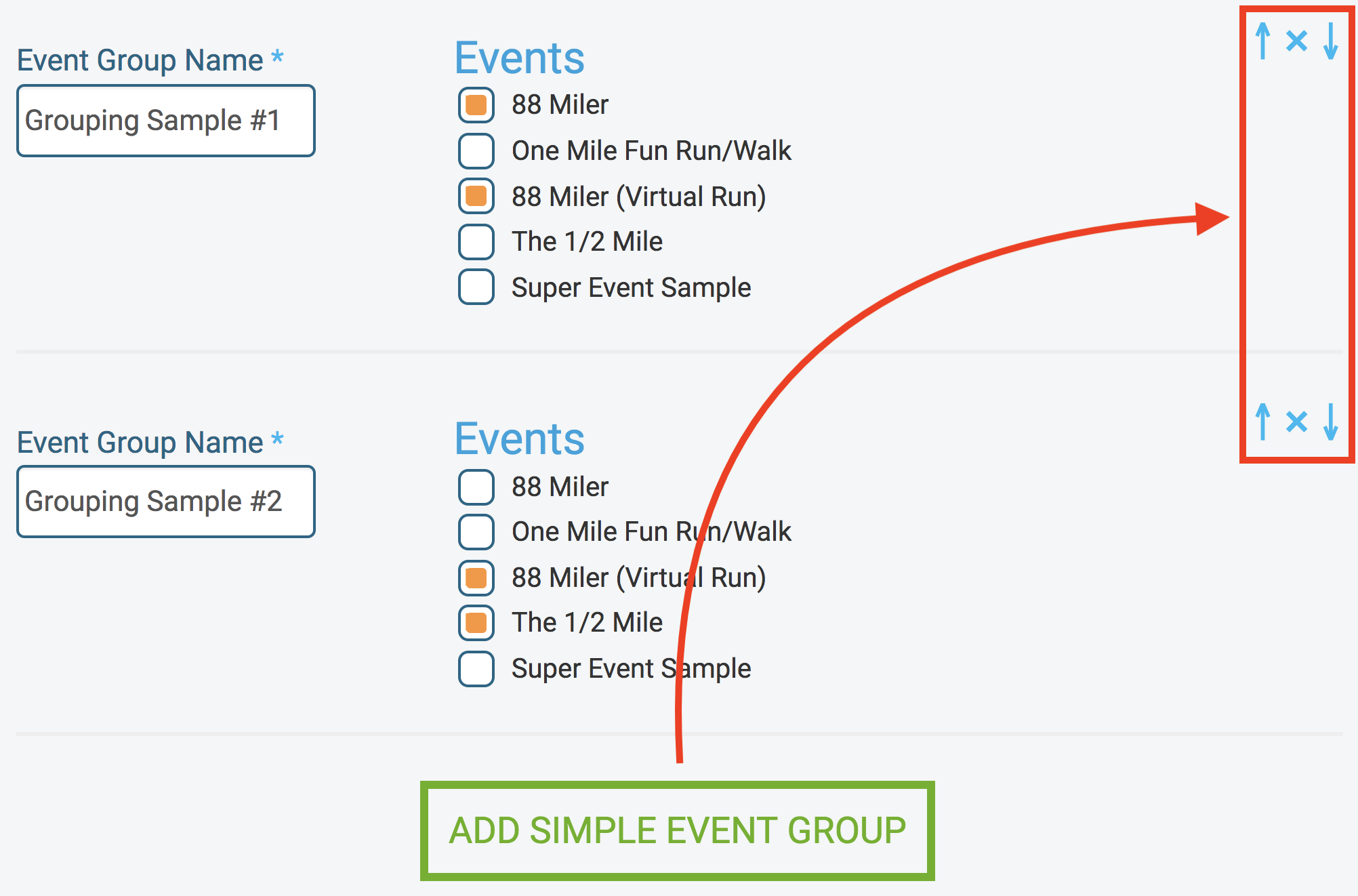Click the Grouping Sample #2 name field
The image size is (1358, 896).
coord(165,502)
